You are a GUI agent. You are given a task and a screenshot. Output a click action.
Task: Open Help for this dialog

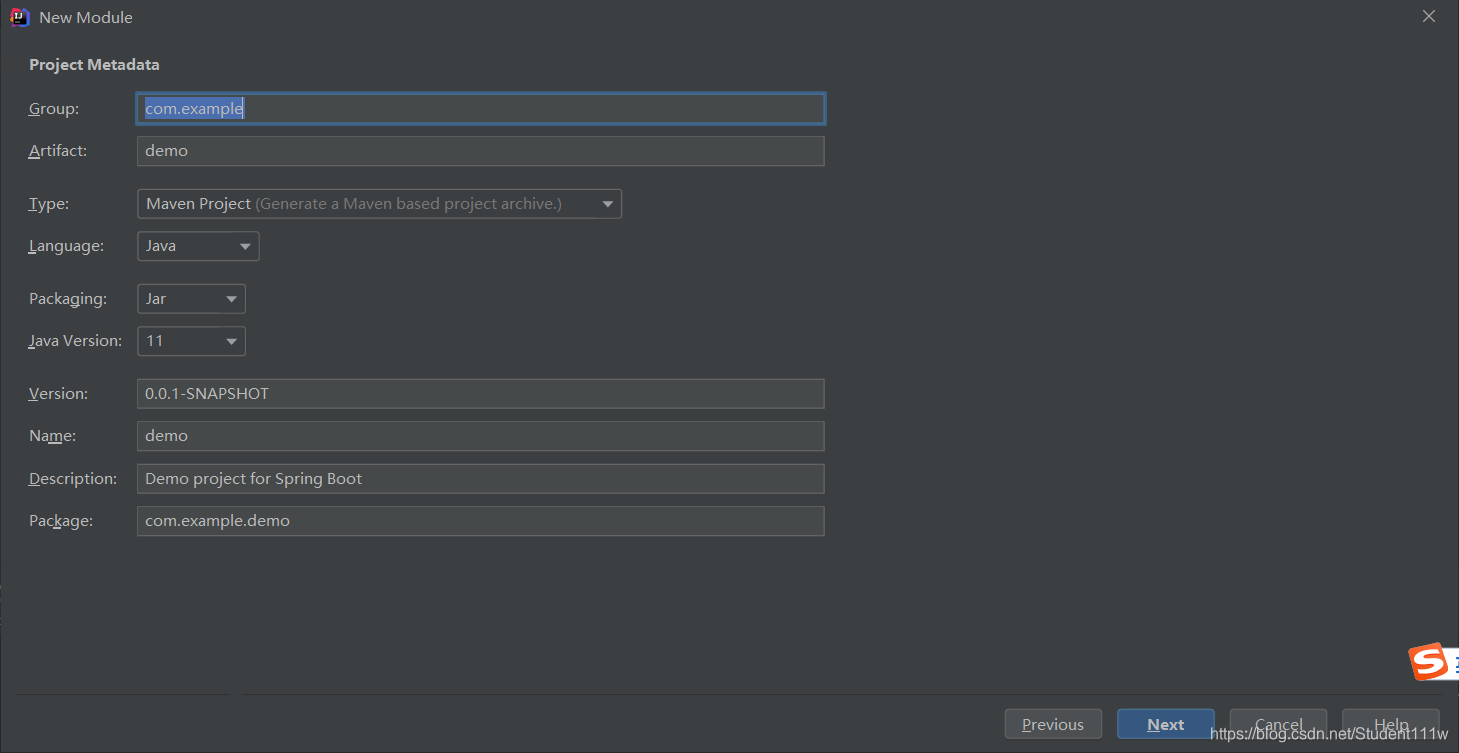(1391, 725)
